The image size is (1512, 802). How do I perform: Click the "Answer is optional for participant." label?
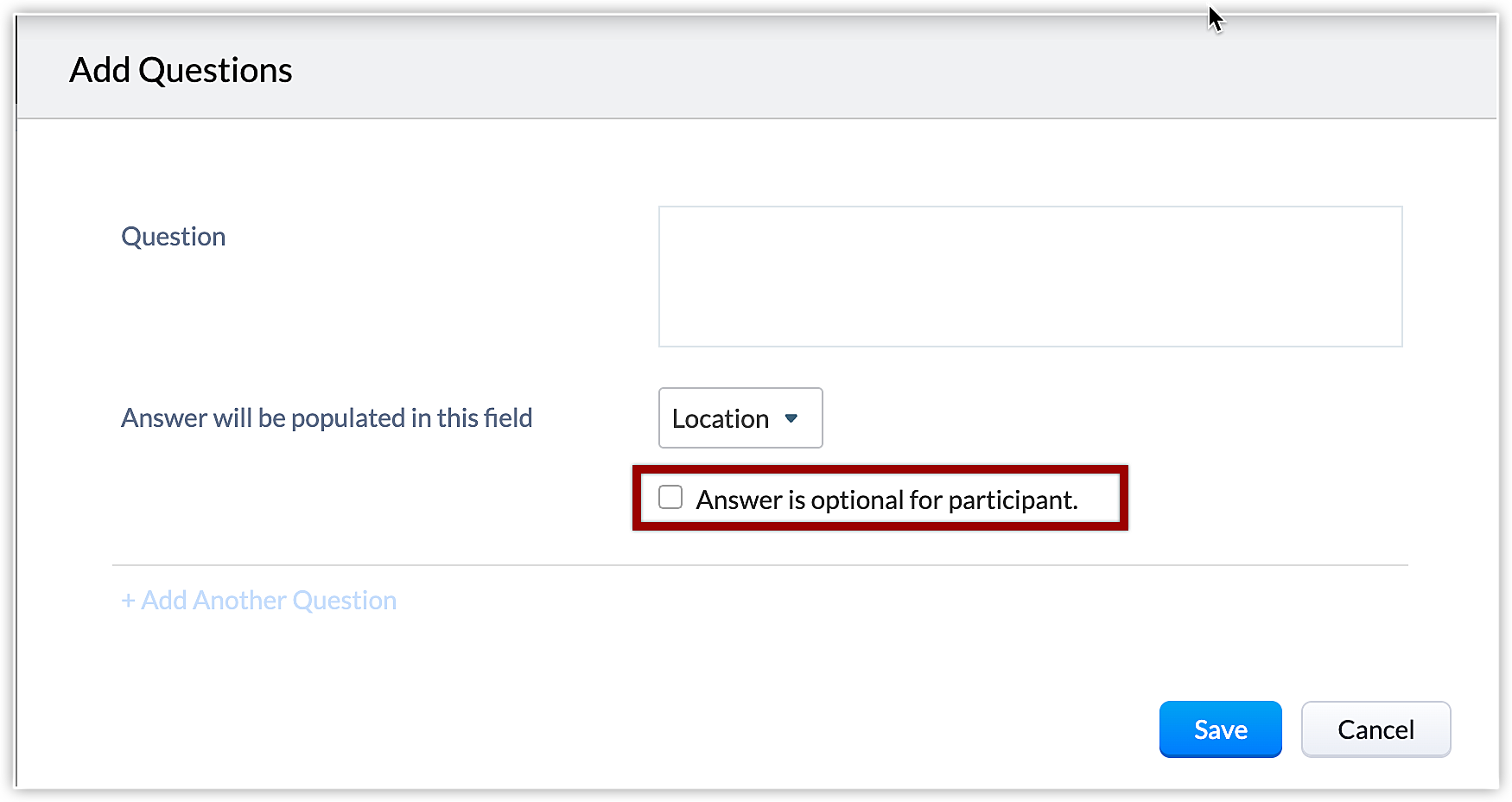(886, 500)
